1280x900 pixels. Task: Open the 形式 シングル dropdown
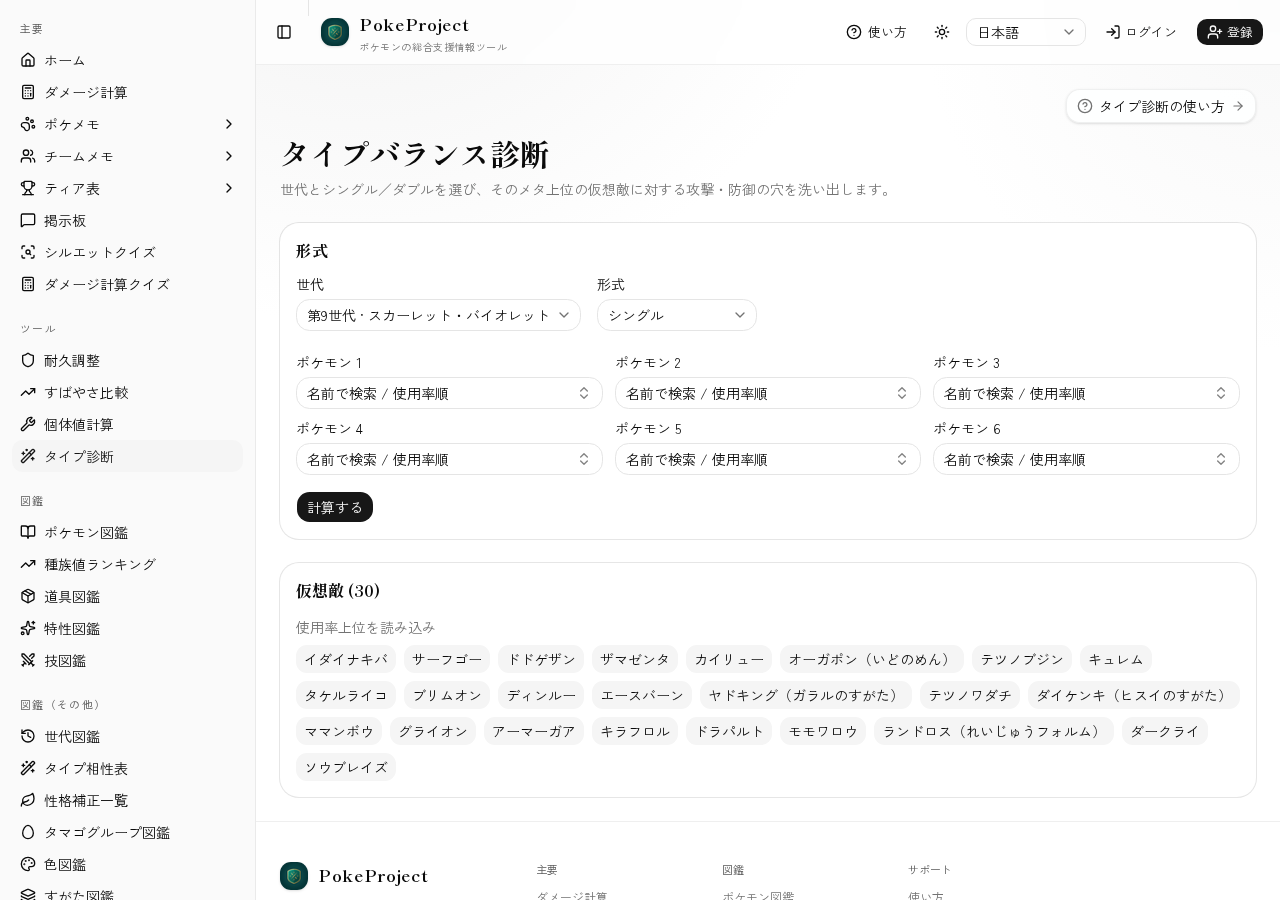tap(677, 315)
